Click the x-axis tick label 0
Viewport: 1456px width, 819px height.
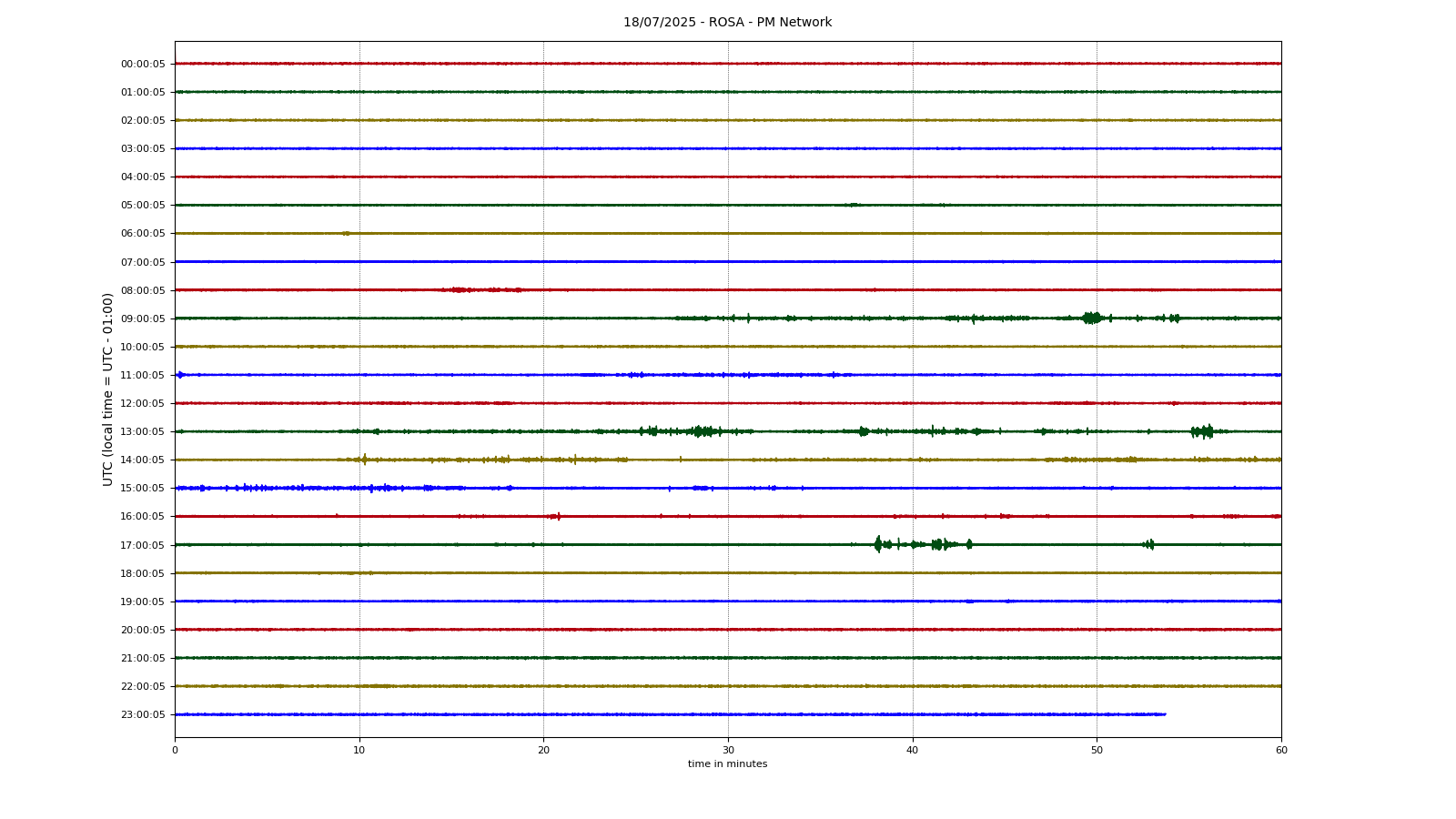tap(175, 750)
